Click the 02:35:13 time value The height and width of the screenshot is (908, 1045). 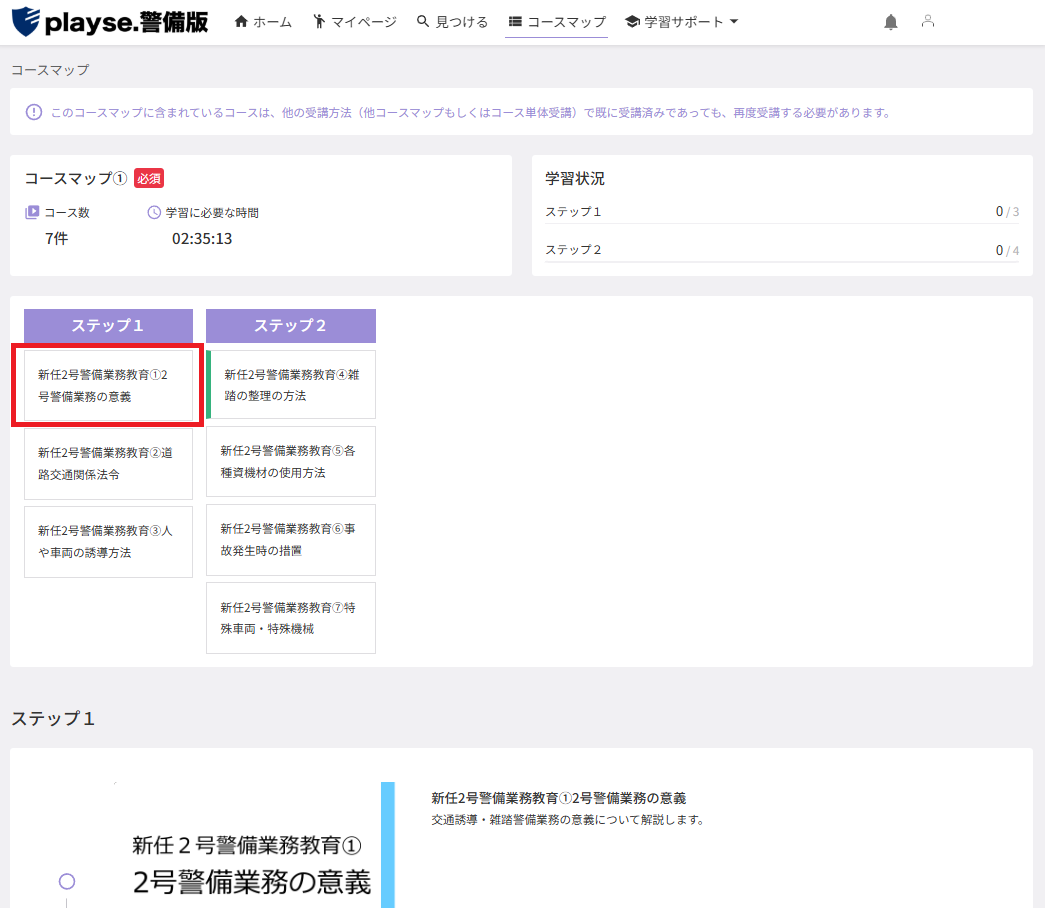tap(202, 239)
